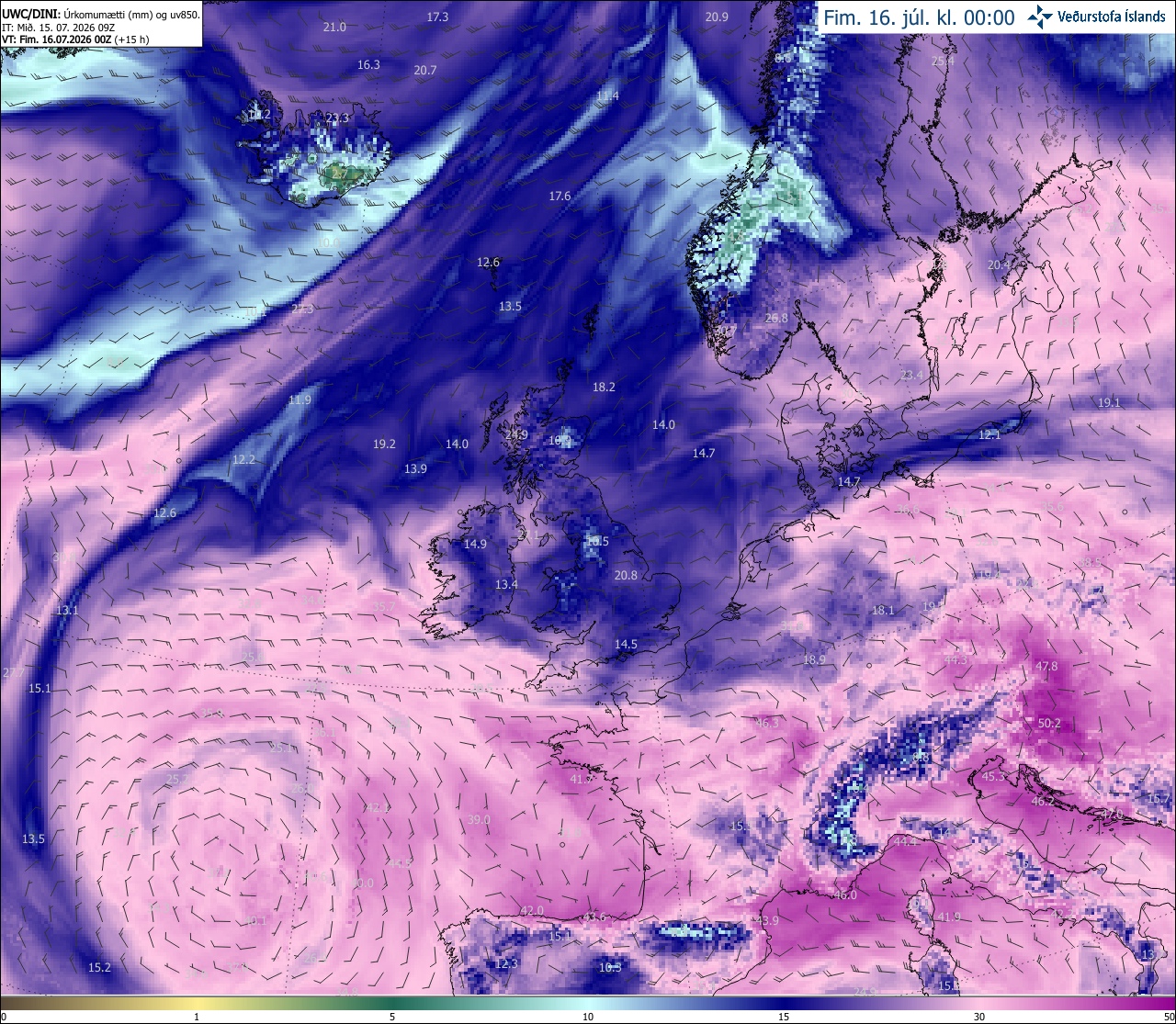
Task: Pick the 30 mark on the color scale
Action: pos(979,1017)
